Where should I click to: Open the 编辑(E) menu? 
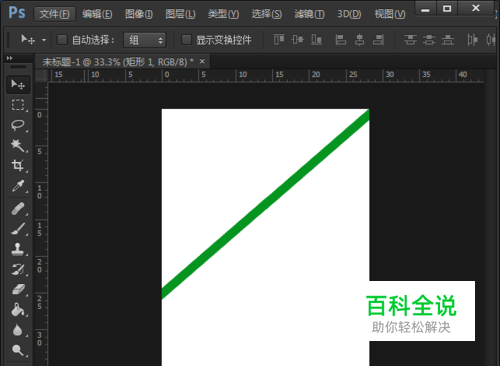point(97,14)
